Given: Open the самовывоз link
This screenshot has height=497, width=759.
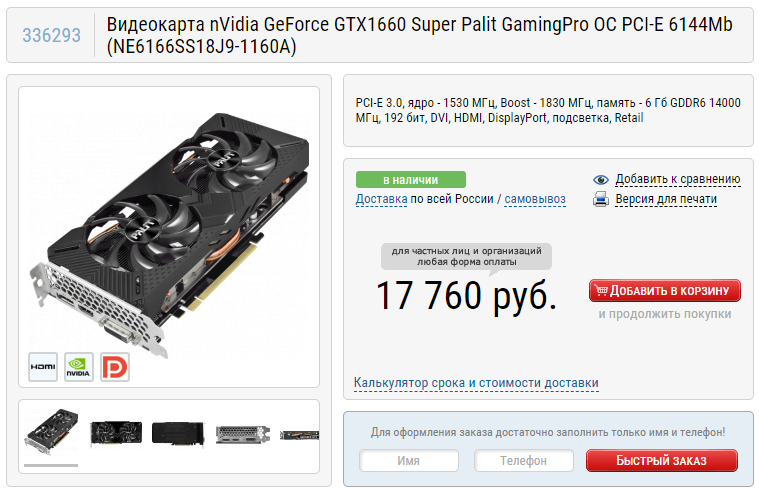Looking at the screenshot, I should pos(535,199).
